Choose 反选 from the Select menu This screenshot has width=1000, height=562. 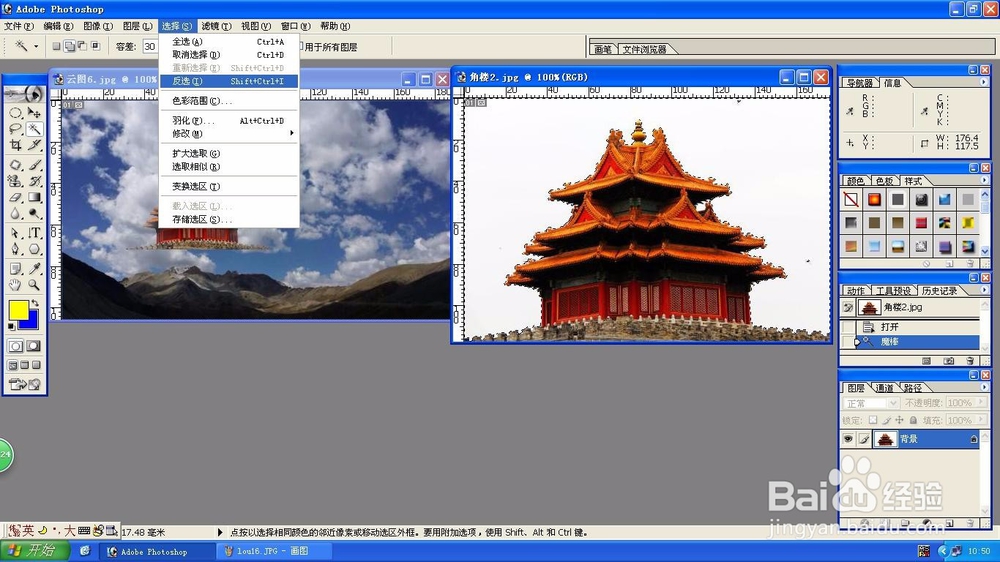tap(228, 81)
